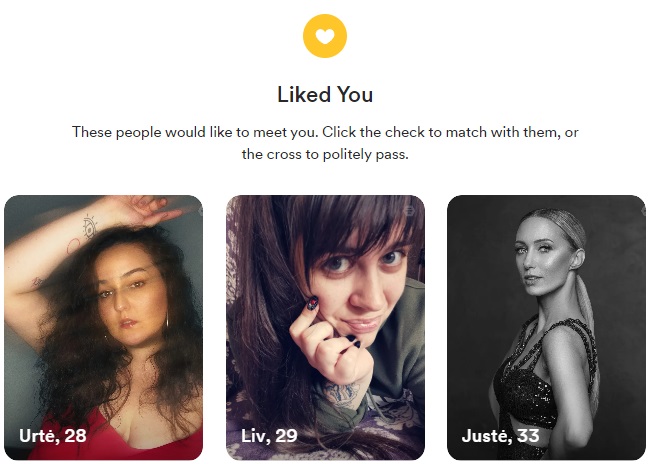Image resolution: width=649 pixels, height=464 pixels.
Task: Open Liv's profile photo card
Action: coord(325,327)
